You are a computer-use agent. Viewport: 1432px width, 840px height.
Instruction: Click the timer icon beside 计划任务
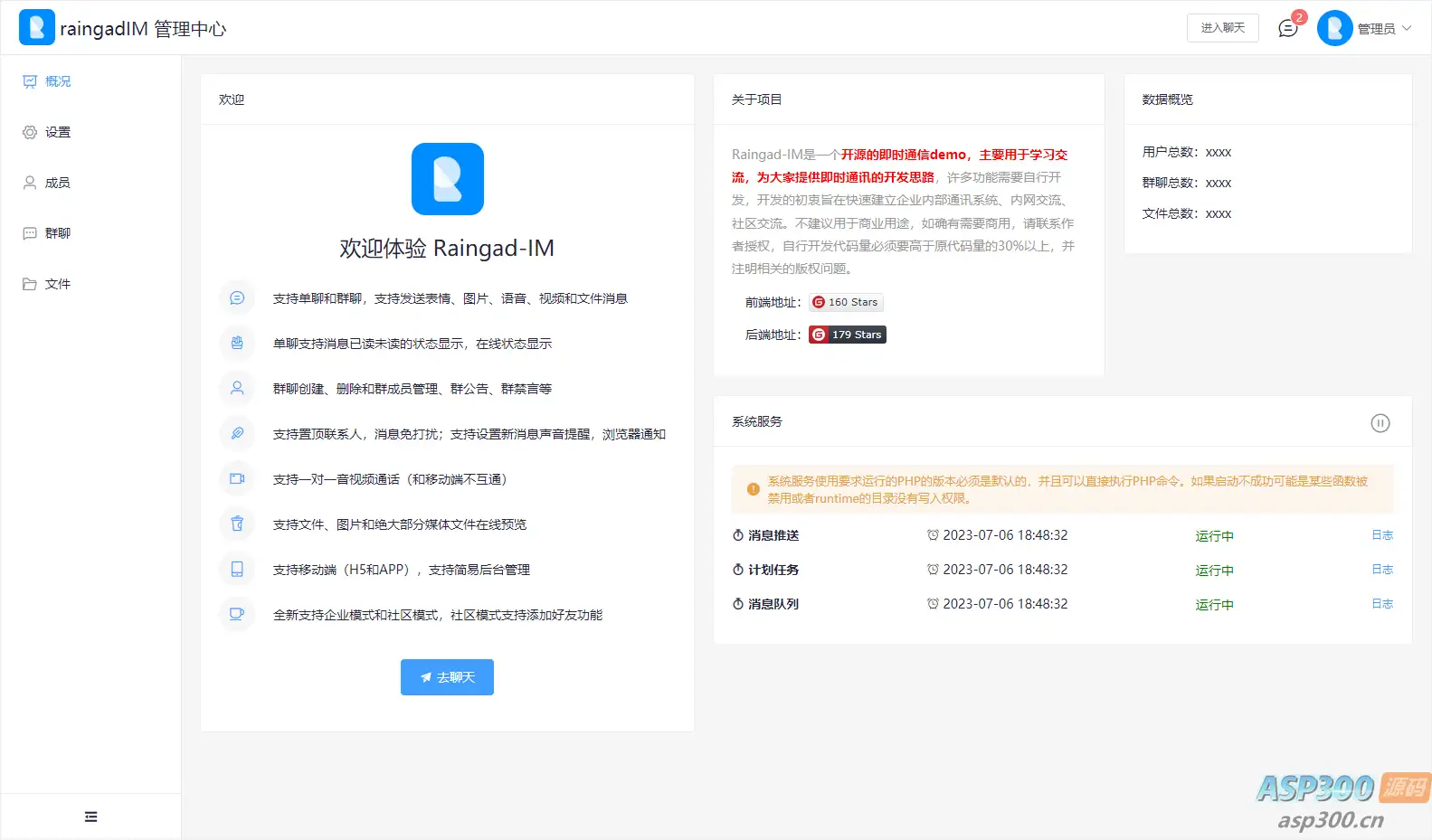point(738,570)
